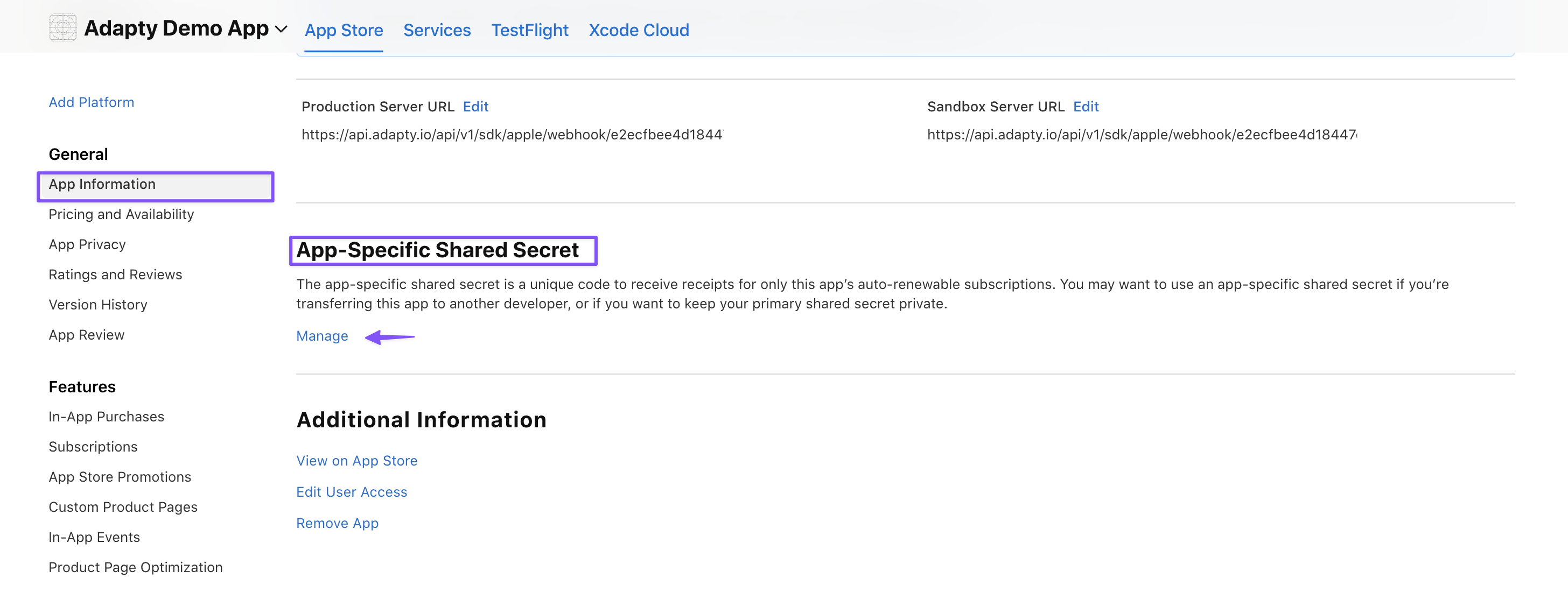Open the Services tab
This screenshot has height=606, width=1568.
pos(437,31)
